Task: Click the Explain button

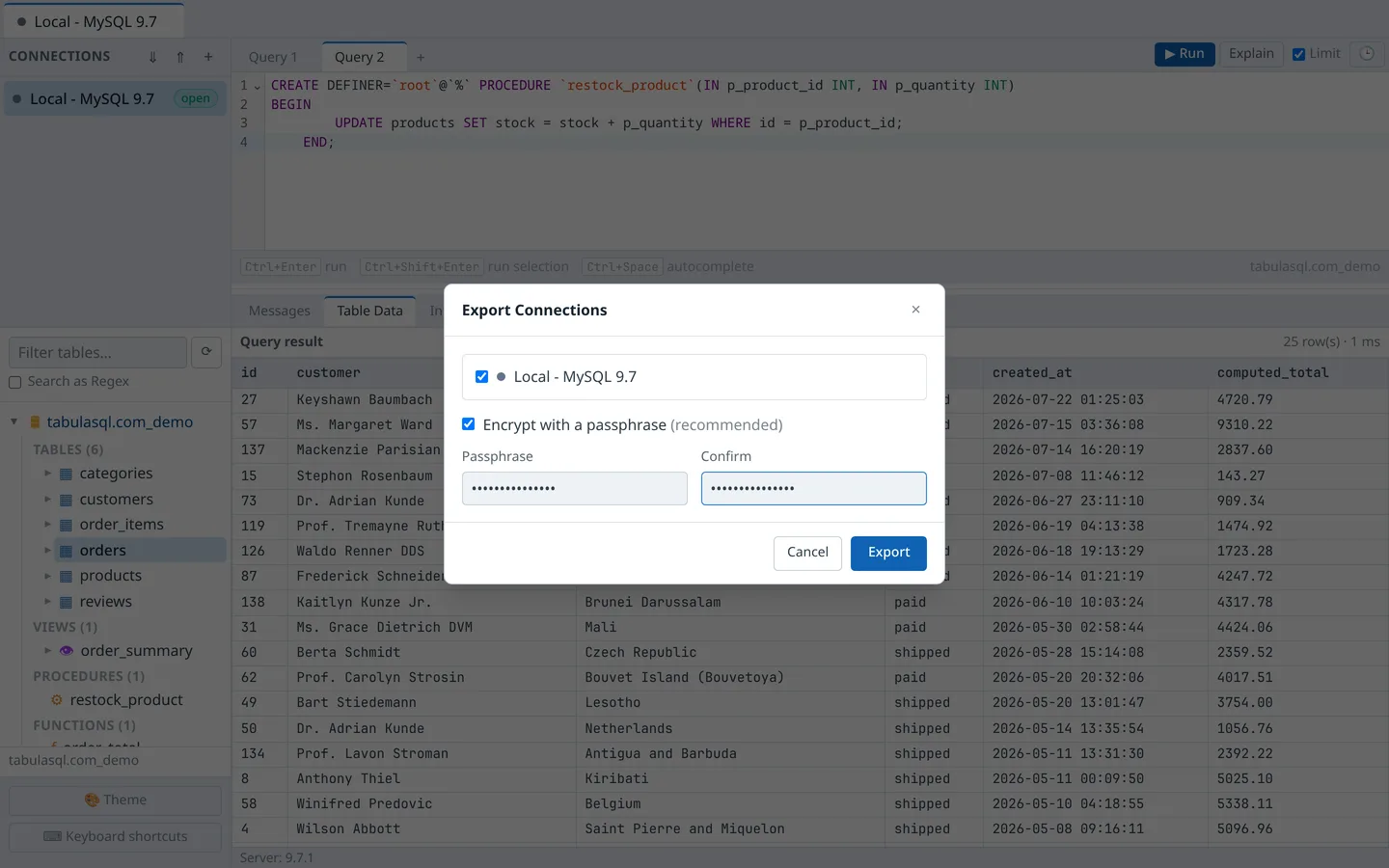Action: tap(1251, 54)
